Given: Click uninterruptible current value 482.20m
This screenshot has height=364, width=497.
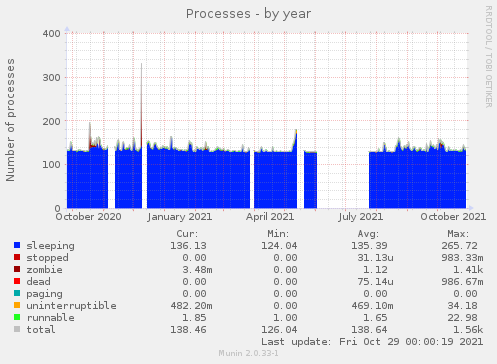Looking at the screenshot, I should pyautogui.click(x=191, y=306).
